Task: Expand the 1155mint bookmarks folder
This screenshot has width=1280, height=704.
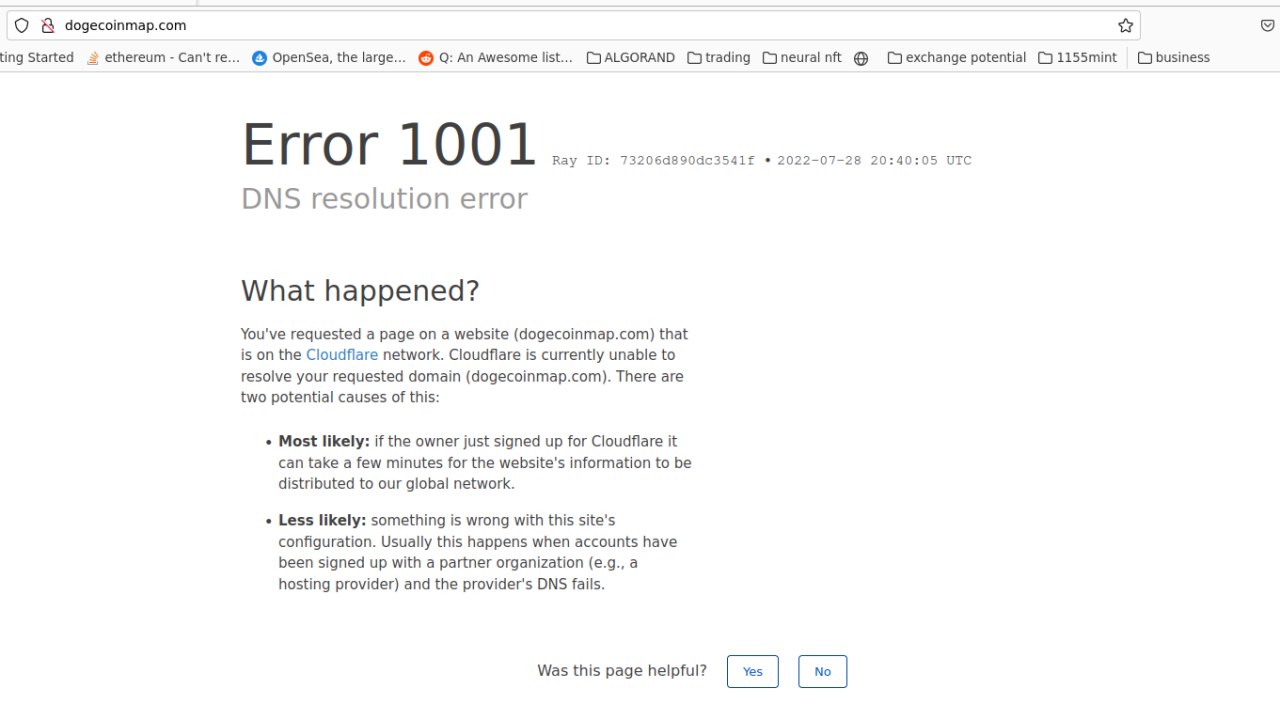Action: point(1078,58)
